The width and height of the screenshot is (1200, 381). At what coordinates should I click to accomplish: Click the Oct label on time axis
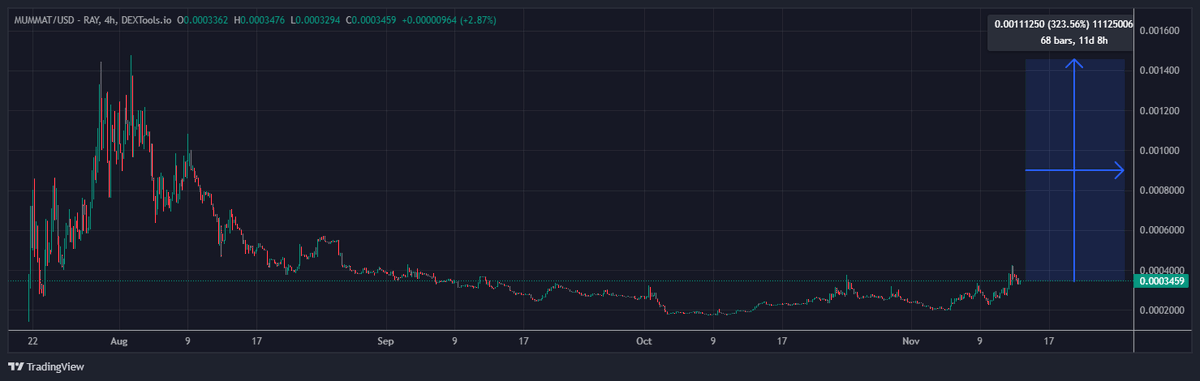(644, 341)
